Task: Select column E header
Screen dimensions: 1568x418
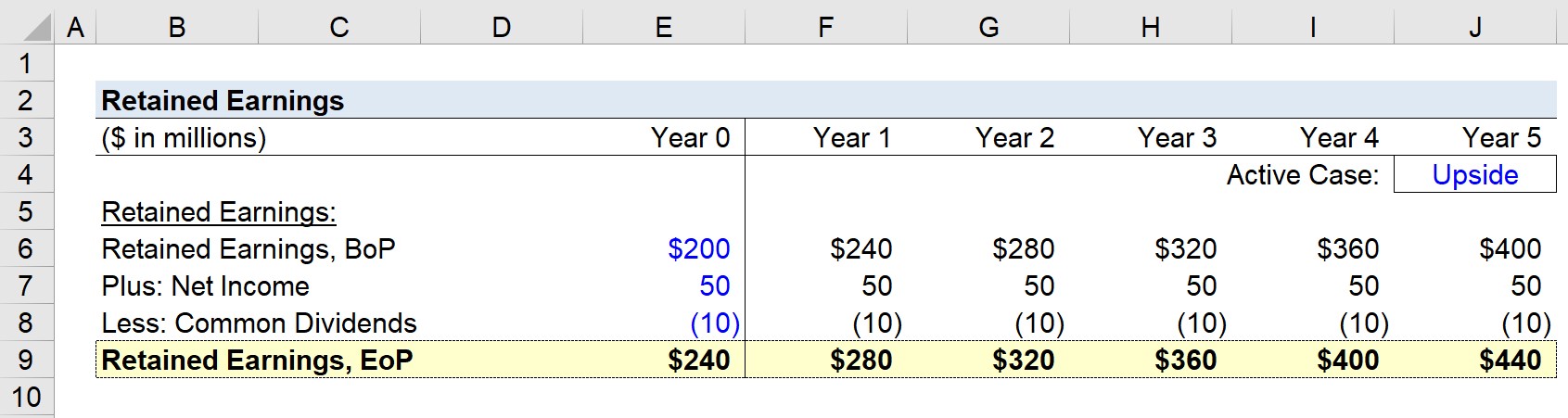Action: click(664, 25)
